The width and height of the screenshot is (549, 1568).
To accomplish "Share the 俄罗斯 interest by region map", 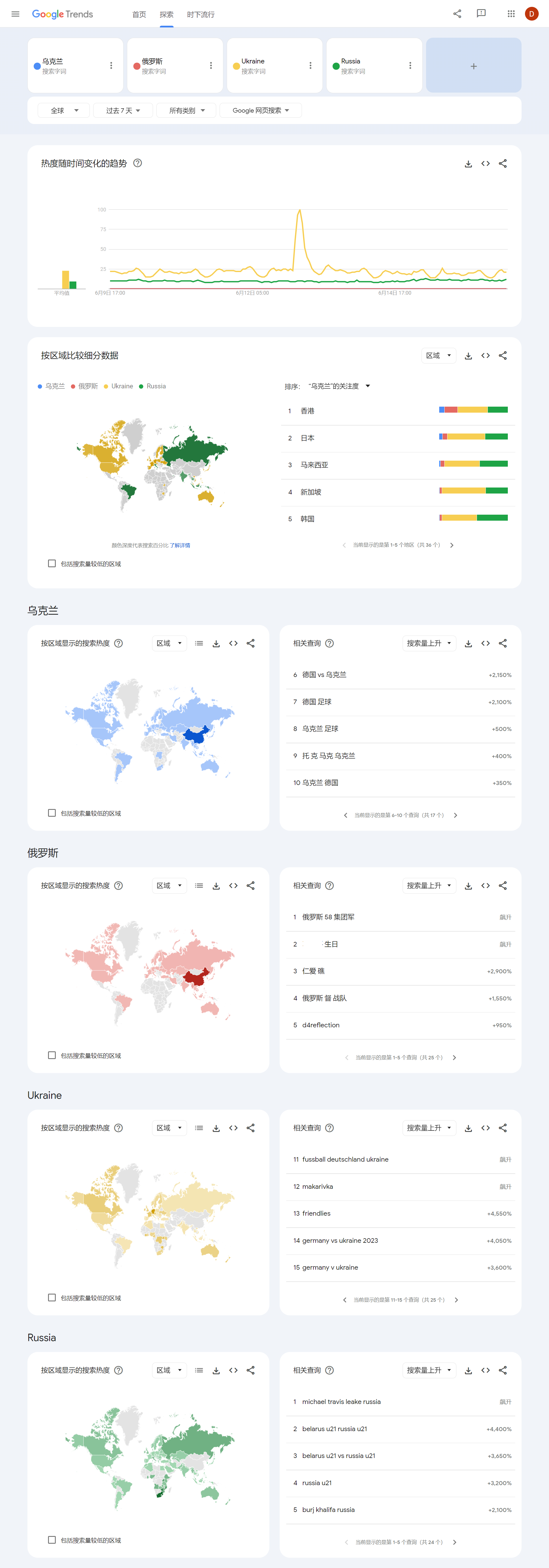I will click(250, 886).
